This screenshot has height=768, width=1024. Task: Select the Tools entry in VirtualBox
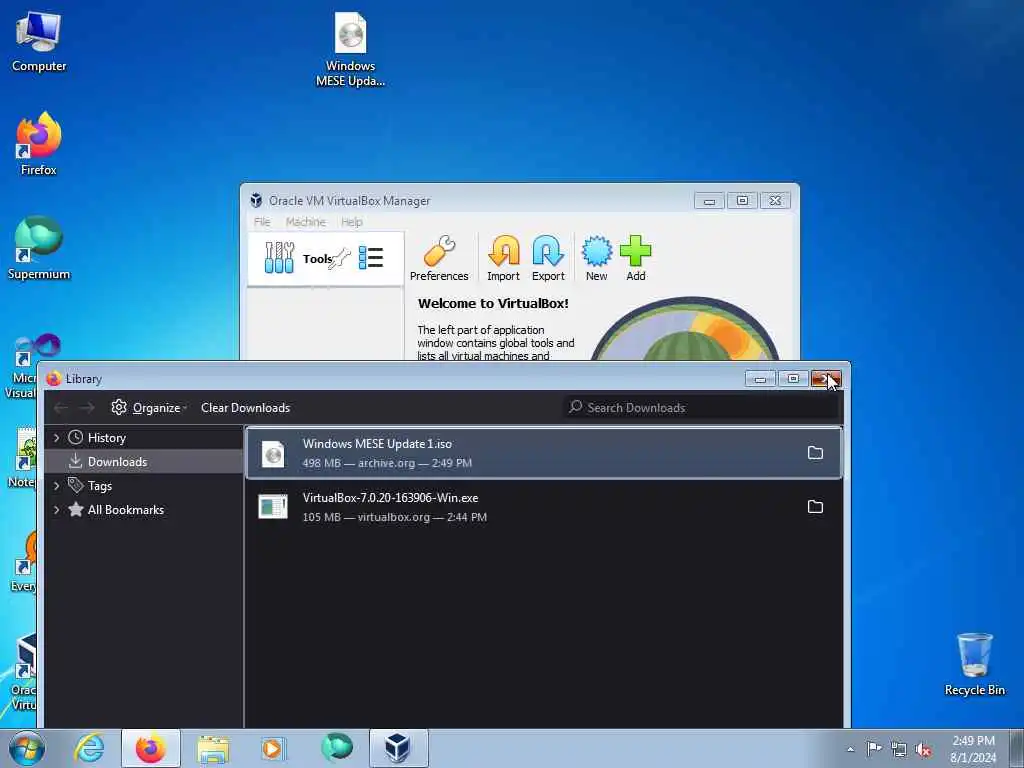pyautogui.click(x=326, y=259)
